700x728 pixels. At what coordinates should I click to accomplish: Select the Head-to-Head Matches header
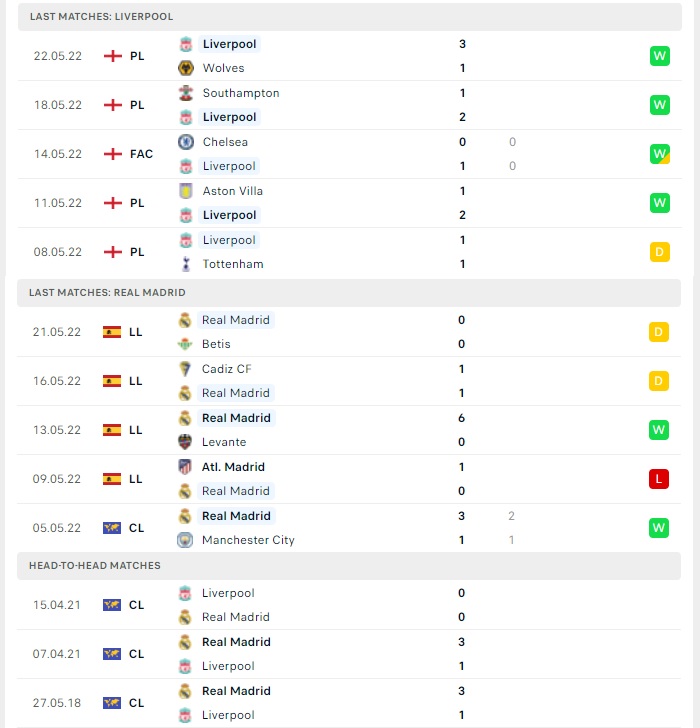pyautogui.click(x=349, y=566)
